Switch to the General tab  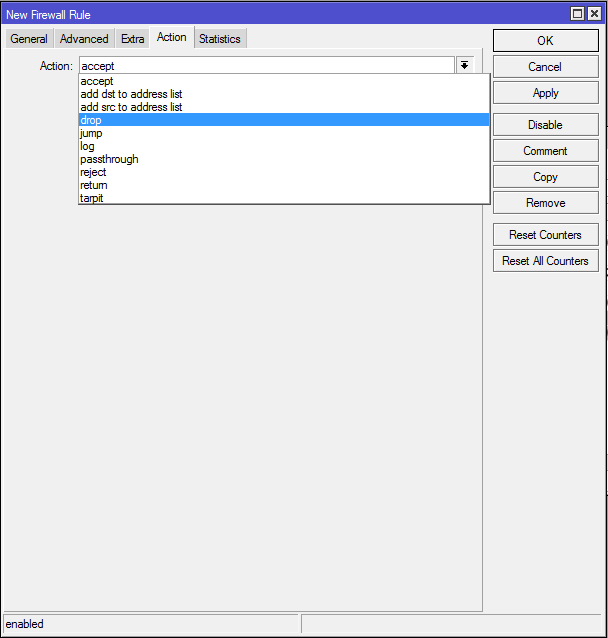point(29,39)
